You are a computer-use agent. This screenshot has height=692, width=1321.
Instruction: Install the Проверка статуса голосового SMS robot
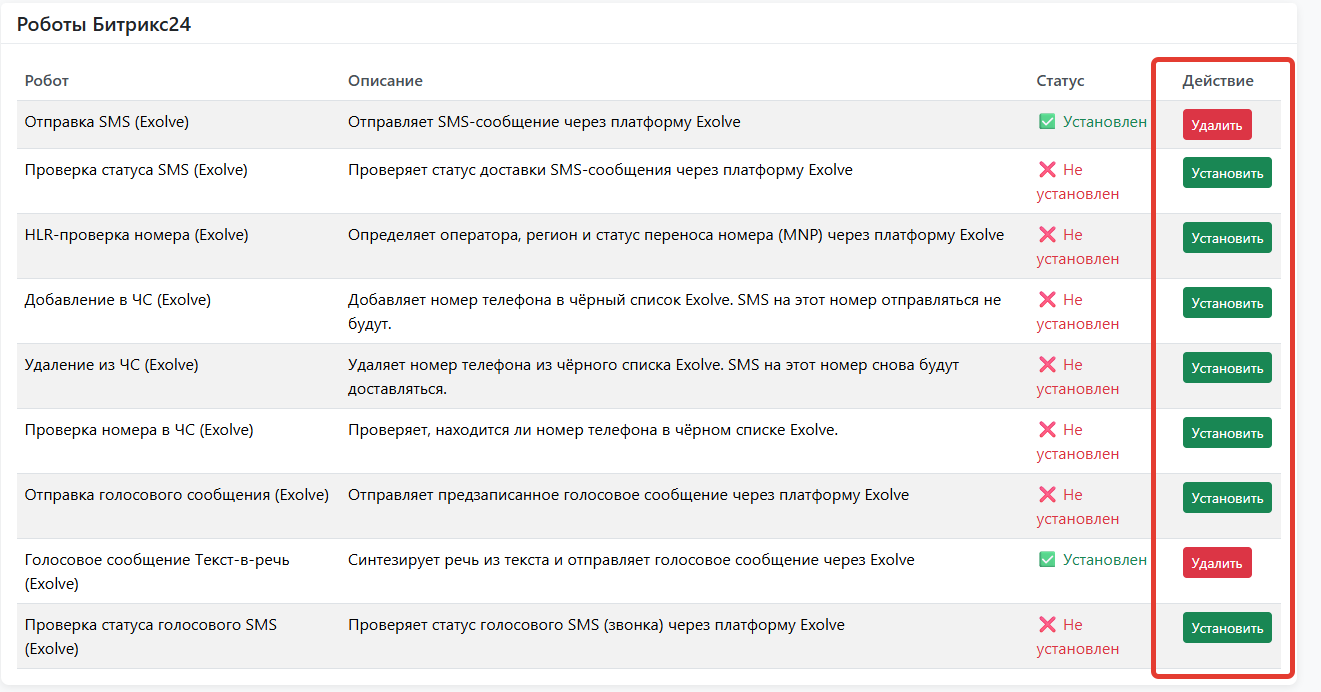[1227, 628]
